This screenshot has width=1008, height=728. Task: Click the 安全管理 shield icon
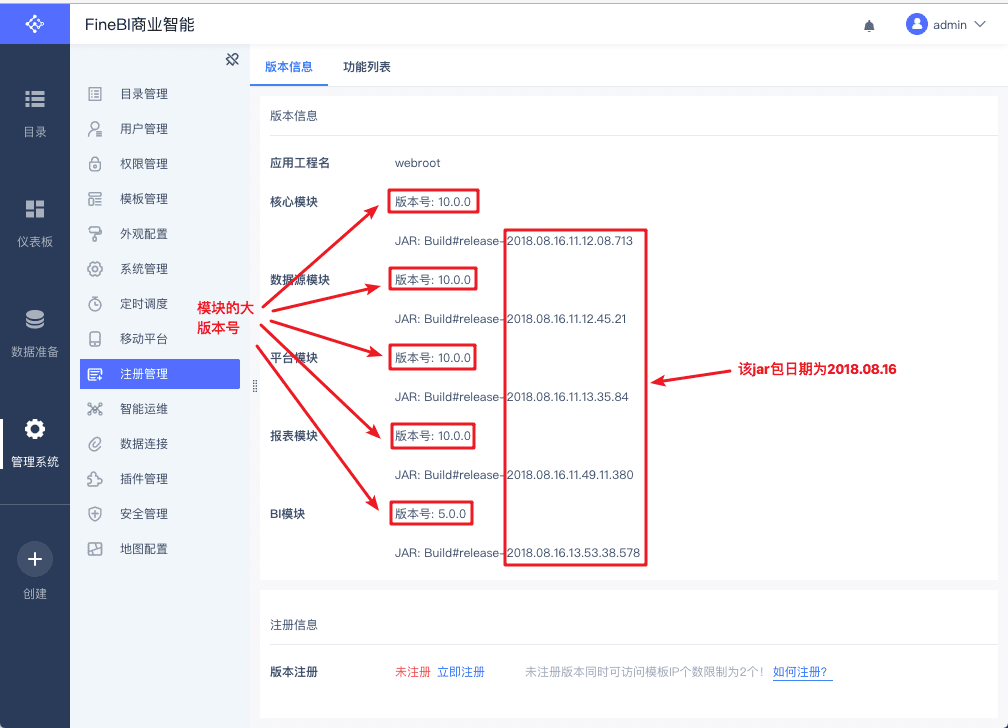pos(95,514)
